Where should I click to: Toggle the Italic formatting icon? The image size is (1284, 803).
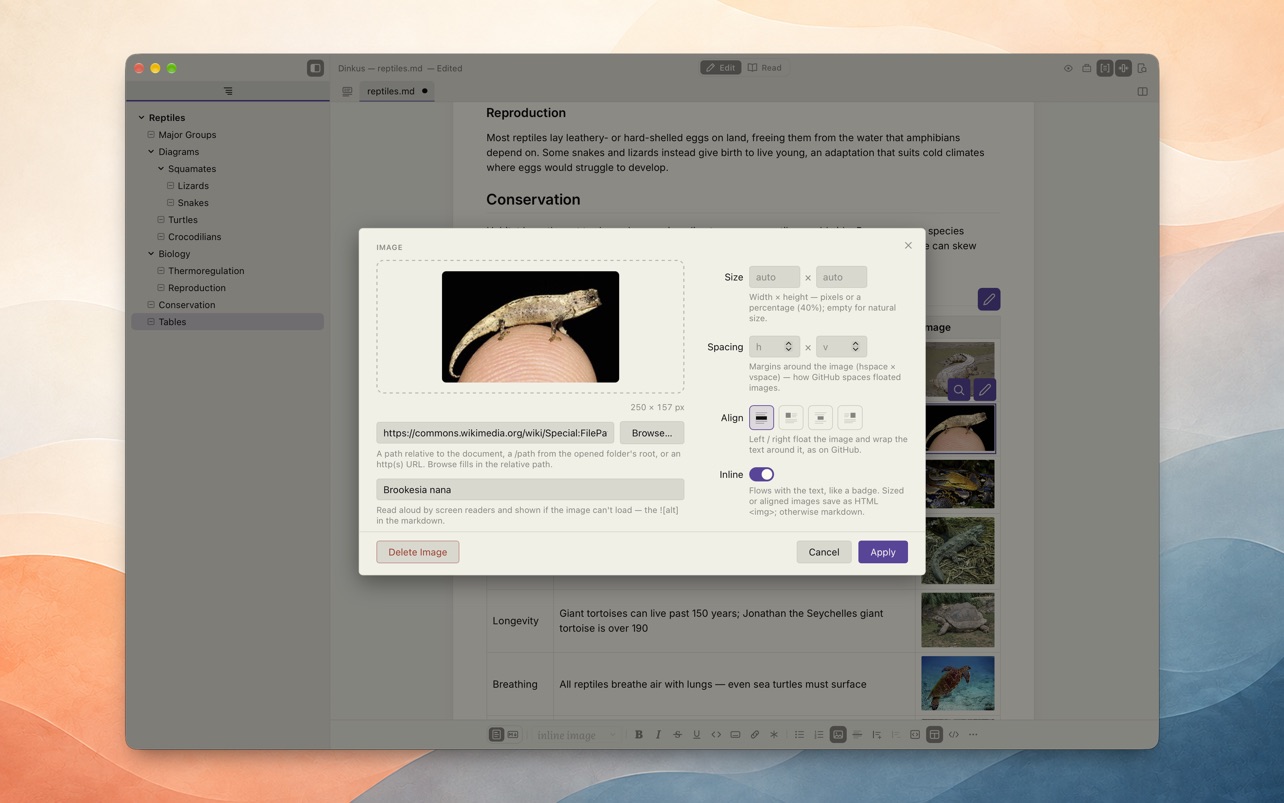pos(658,735)
